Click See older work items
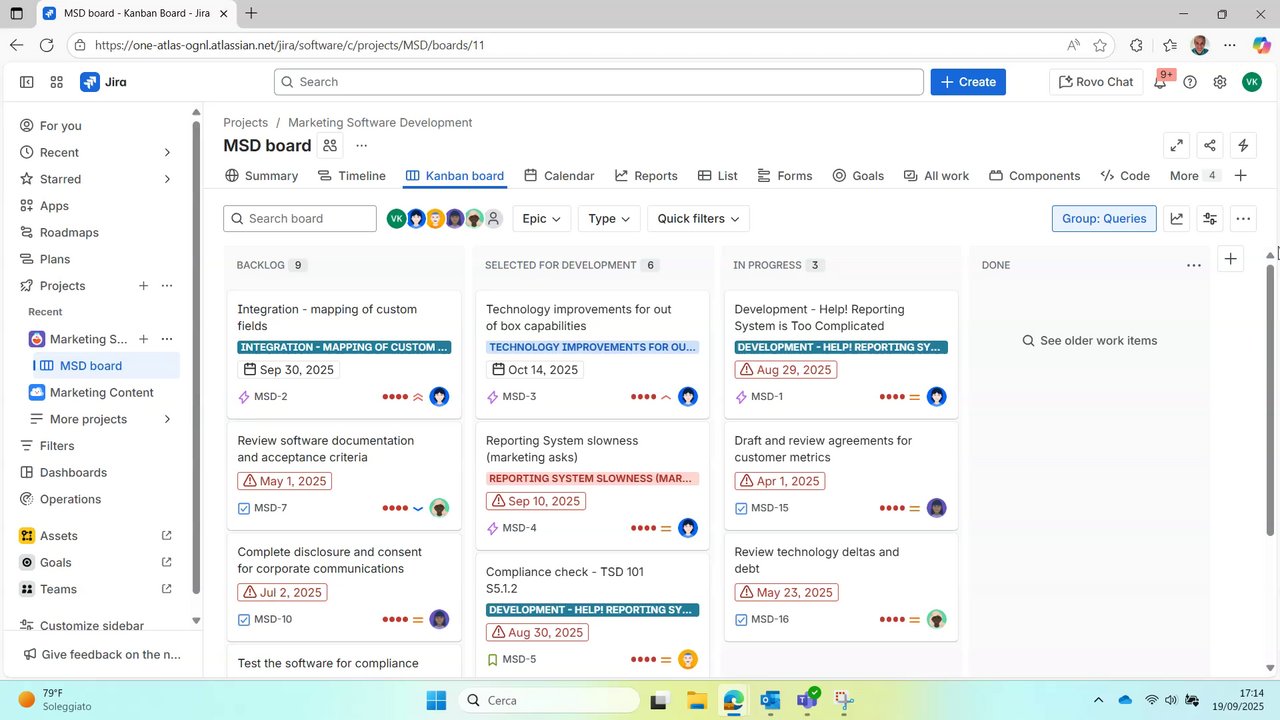This screenshot has height=720, width=1280. click(x=1089, y=340)
